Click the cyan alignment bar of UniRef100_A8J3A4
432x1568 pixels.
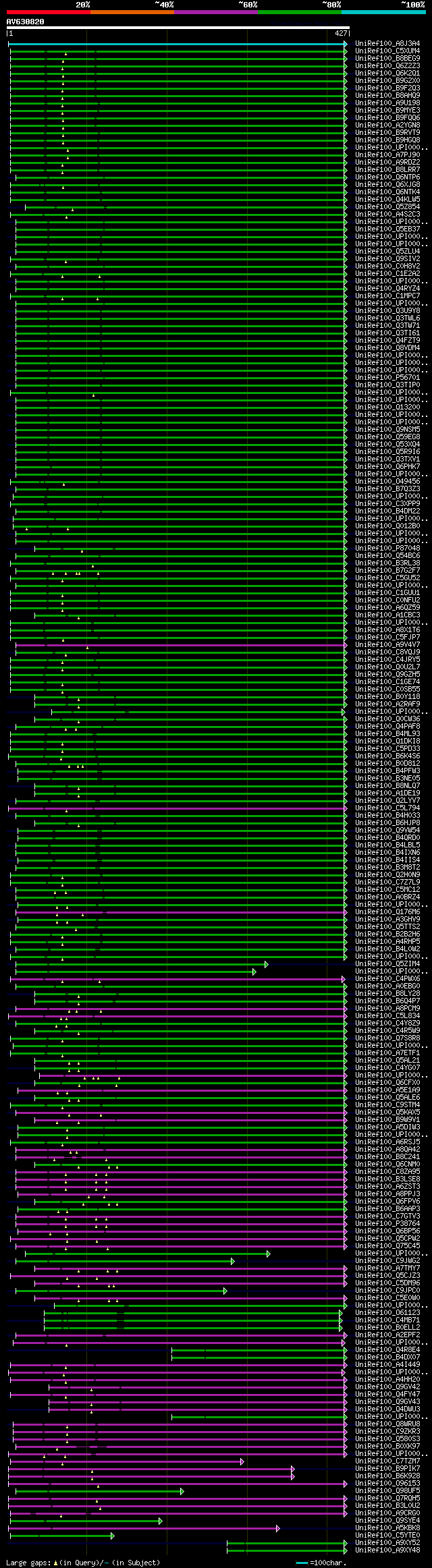coord(178,44)
